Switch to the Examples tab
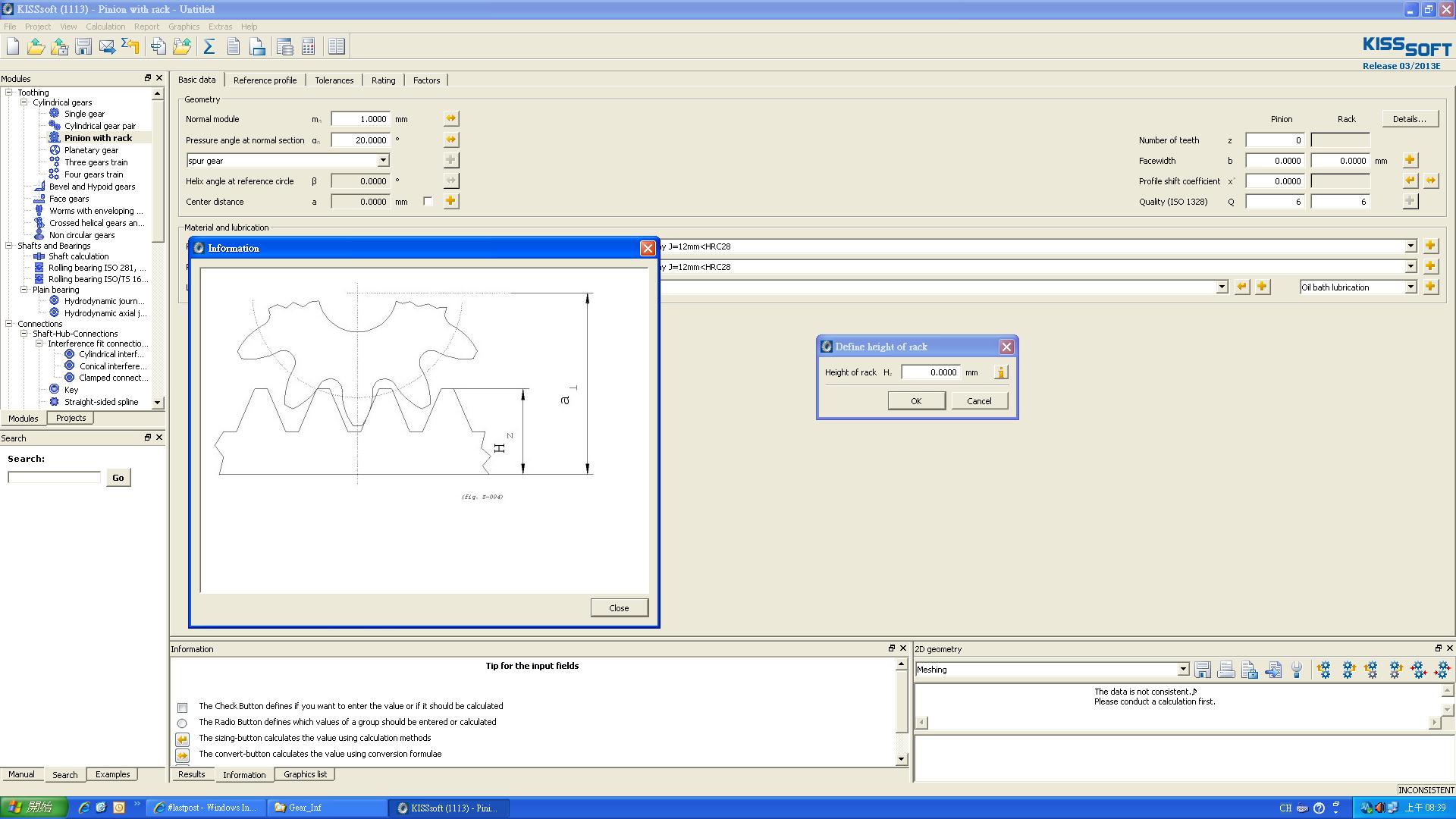The width and height of the screenshot is (1456, 819). [112, 774]
